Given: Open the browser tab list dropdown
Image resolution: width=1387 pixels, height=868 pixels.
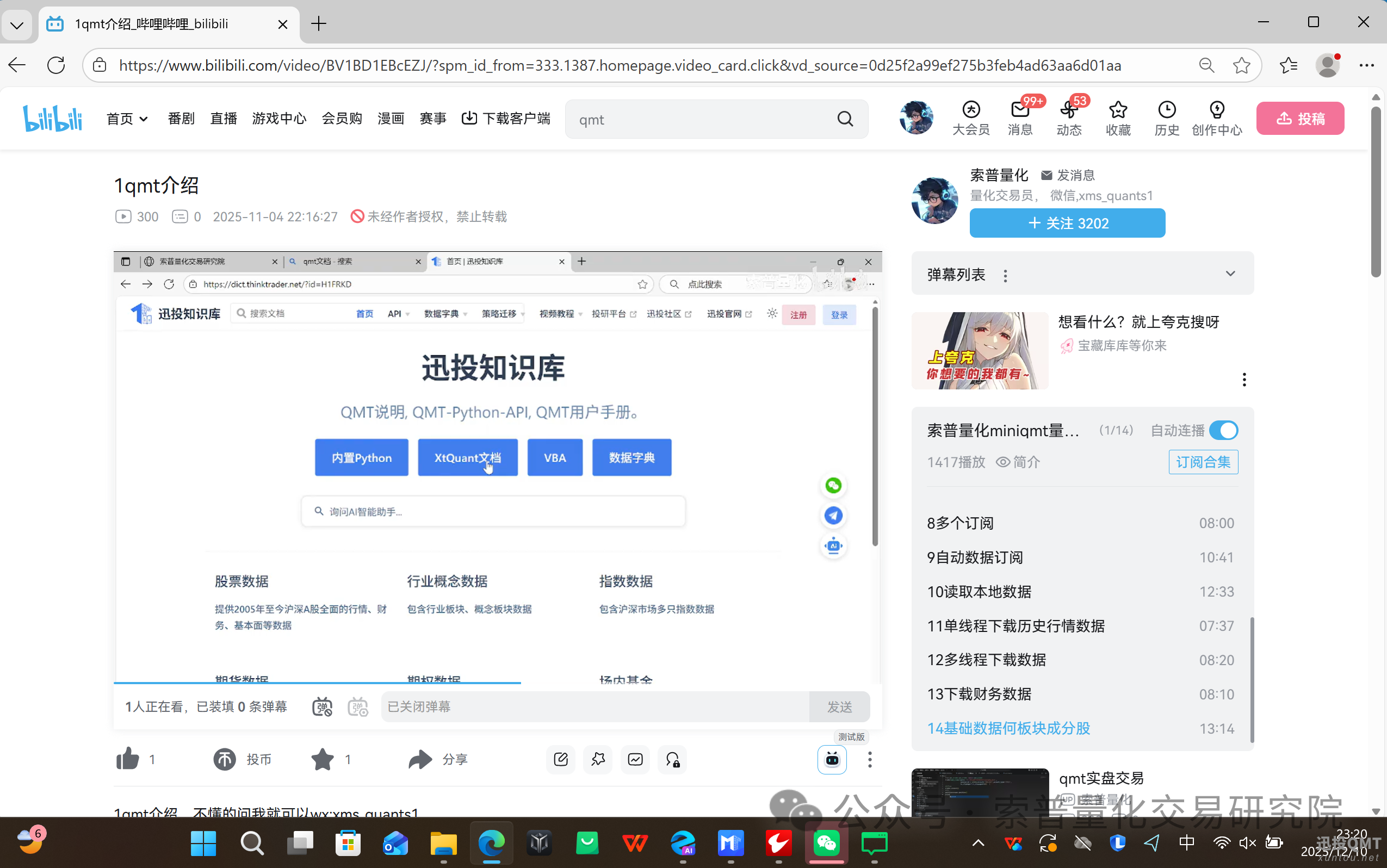Looking at the screenshot, I should point(17,24).
